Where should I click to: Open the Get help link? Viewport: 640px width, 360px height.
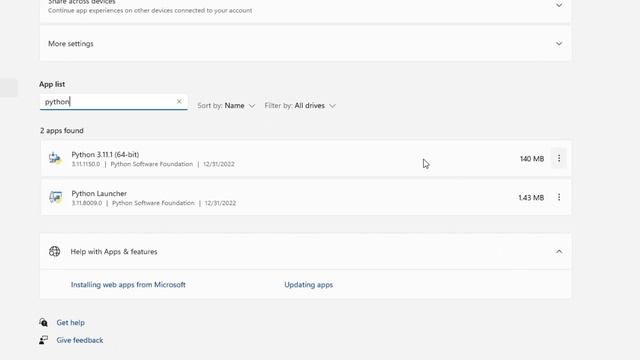tap(71, 322)
